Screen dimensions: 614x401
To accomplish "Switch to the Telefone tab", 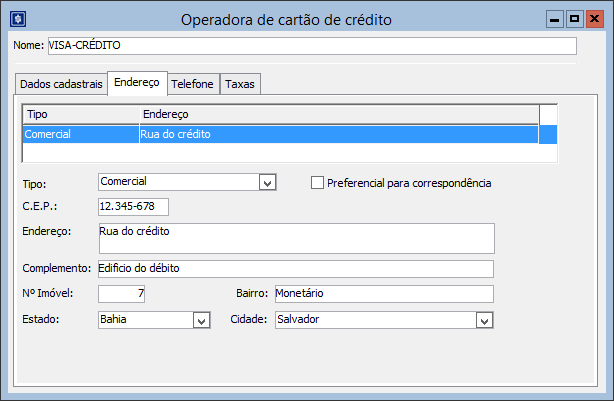I will (193, 85).
